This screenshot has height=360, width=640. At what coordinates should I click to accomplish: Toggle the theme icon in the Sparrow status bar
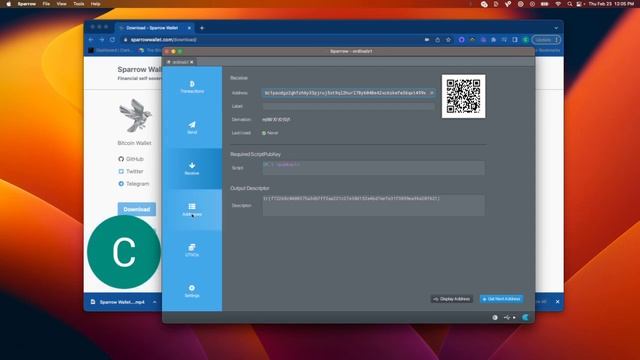[495, 317]
